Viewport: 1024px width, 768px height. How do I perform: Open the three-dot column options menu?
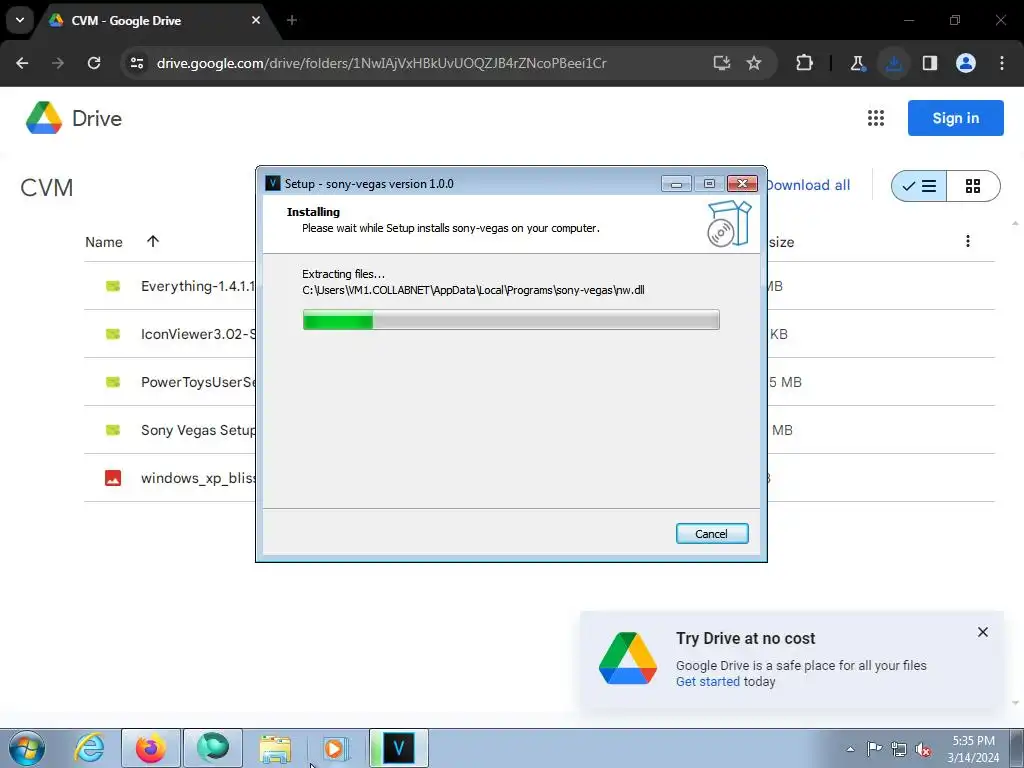coord(967,241)
